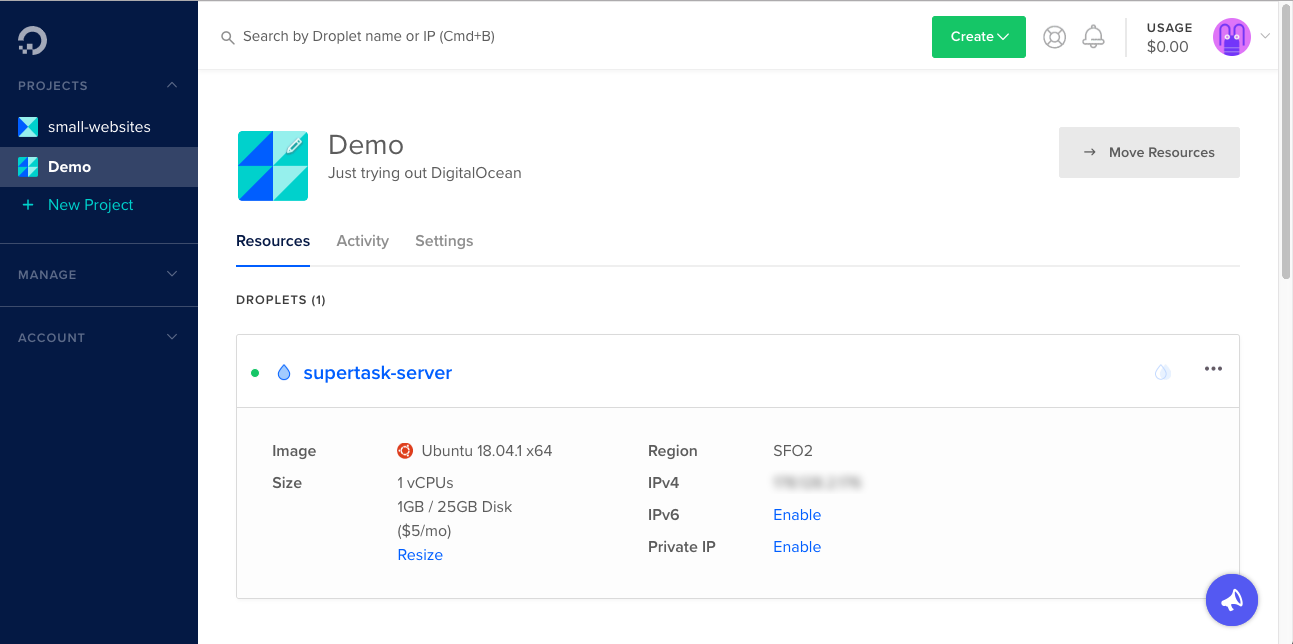Click the faded droplet icon on supertask-server row

[x=1162, y=372]
